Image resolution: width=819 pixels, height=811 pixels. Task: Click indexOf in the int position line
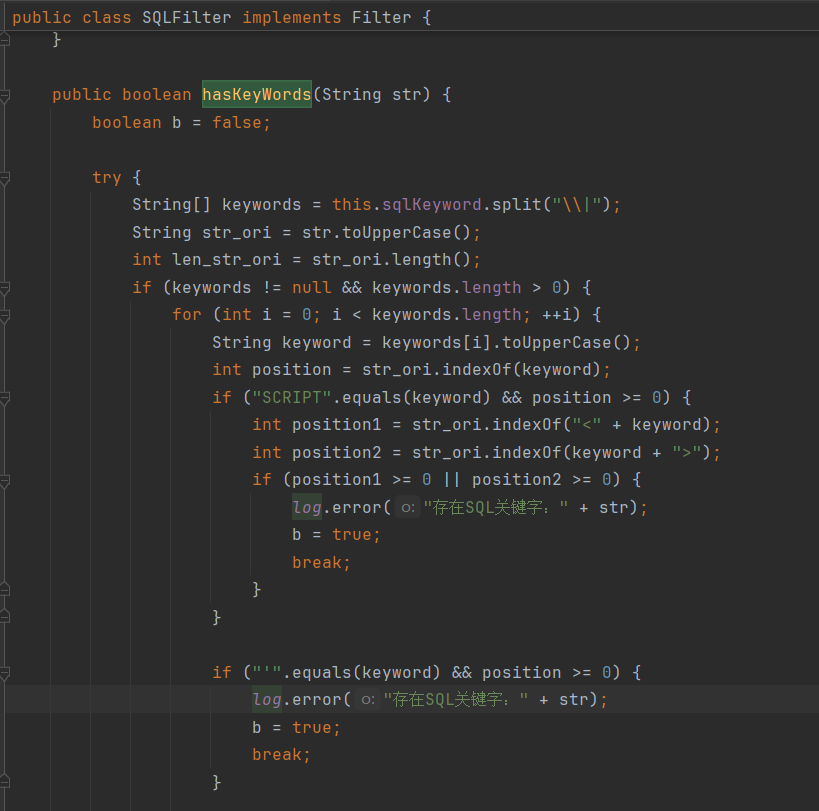476,370
